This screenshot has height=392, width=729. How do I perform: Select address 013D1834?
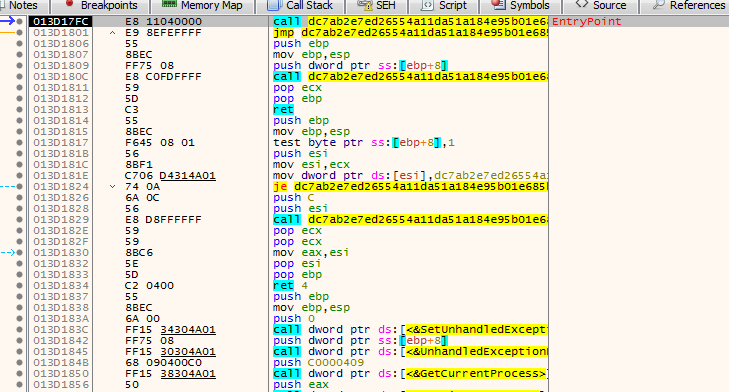tap(60, 286)
